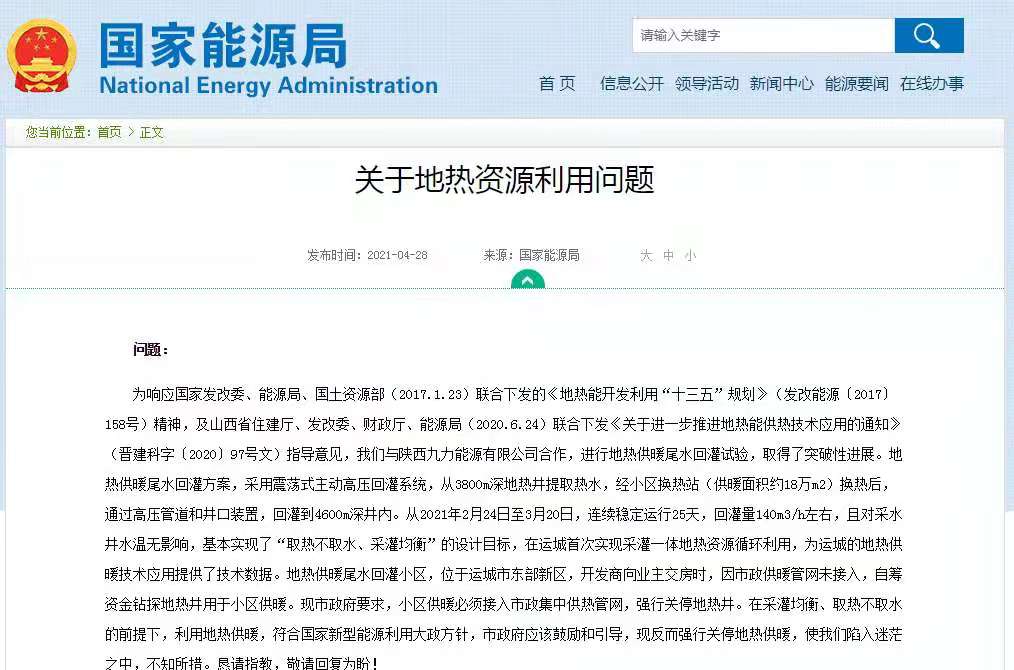This screenshot has width=1014, height=670.
Task: Navigate to 能源要闻 section
Action: 856,84
